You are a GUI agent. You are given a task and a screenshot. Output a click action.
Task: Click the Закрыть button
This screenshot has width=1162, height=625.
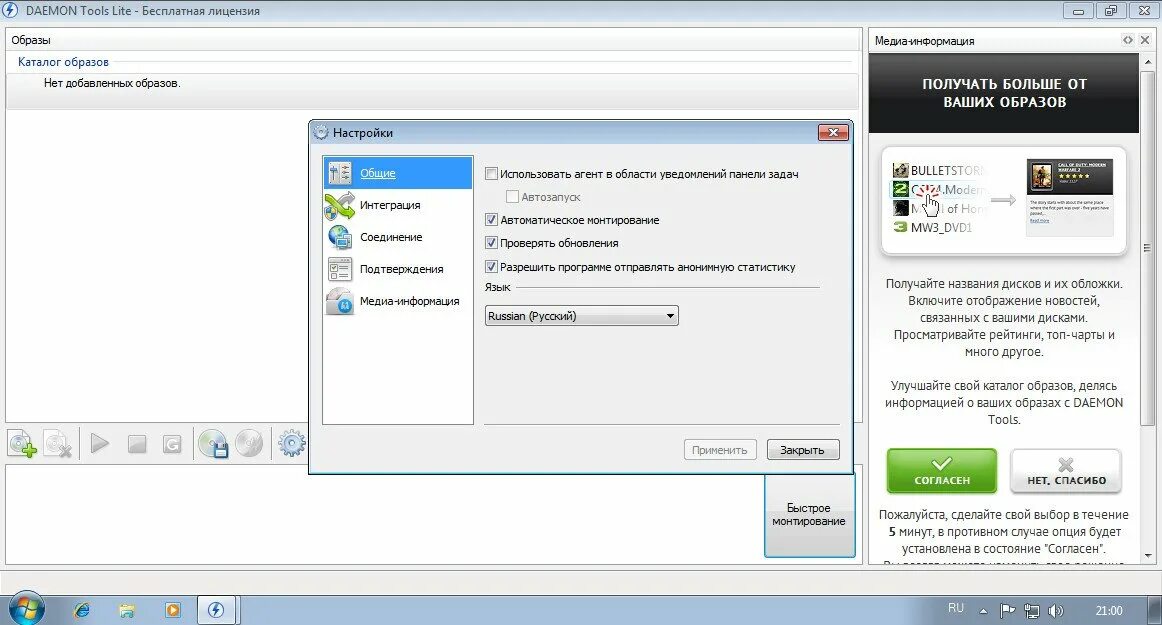[803, 449]
